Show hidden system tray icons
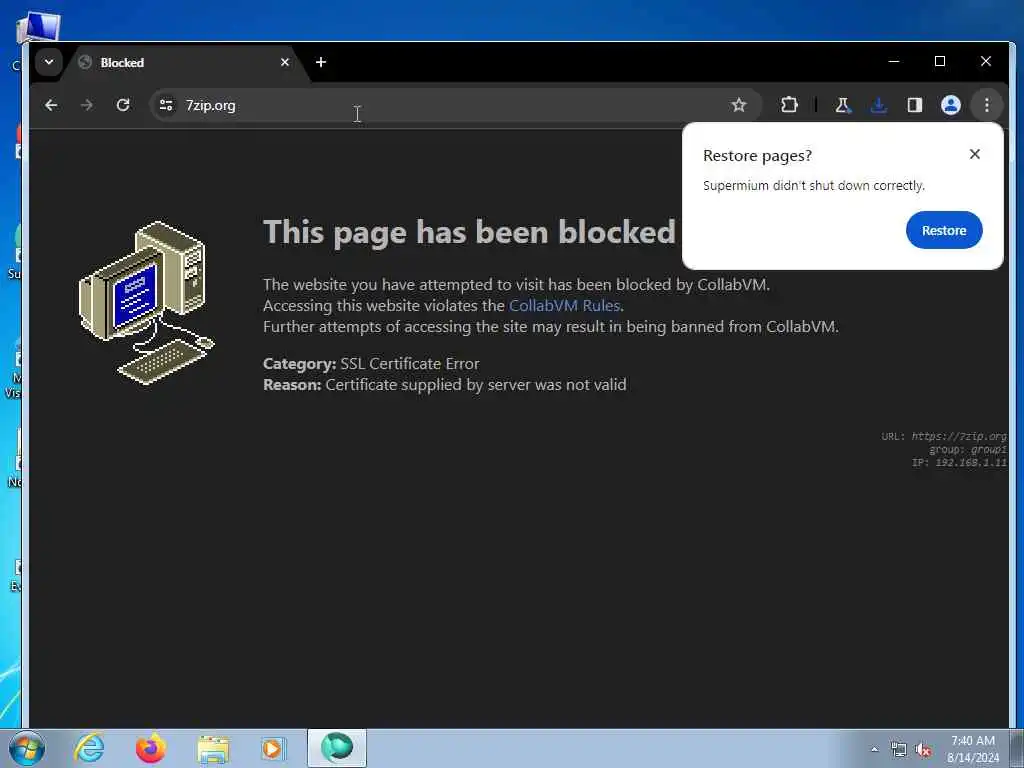This screenshot has height=768, width=1024. tap(874, 749)
